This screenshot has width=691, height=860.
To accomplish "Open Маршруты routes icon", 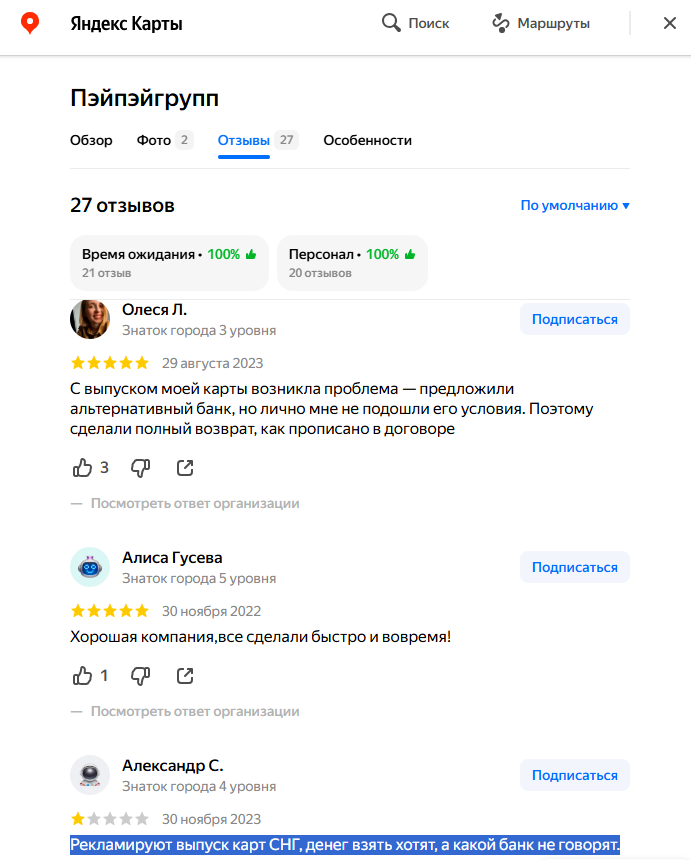I will coord(501,23).
